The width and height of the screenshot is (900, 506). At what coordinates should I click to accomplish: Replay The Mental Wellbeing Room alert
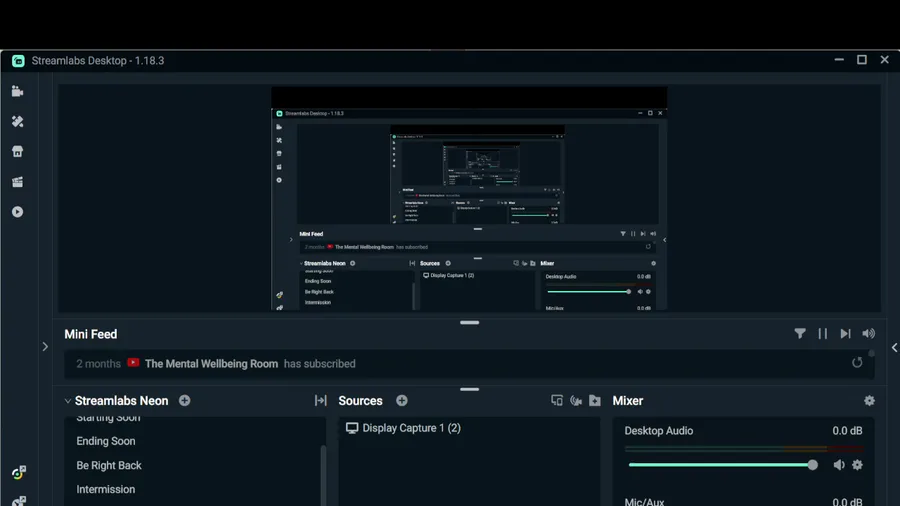click(857, 362)
